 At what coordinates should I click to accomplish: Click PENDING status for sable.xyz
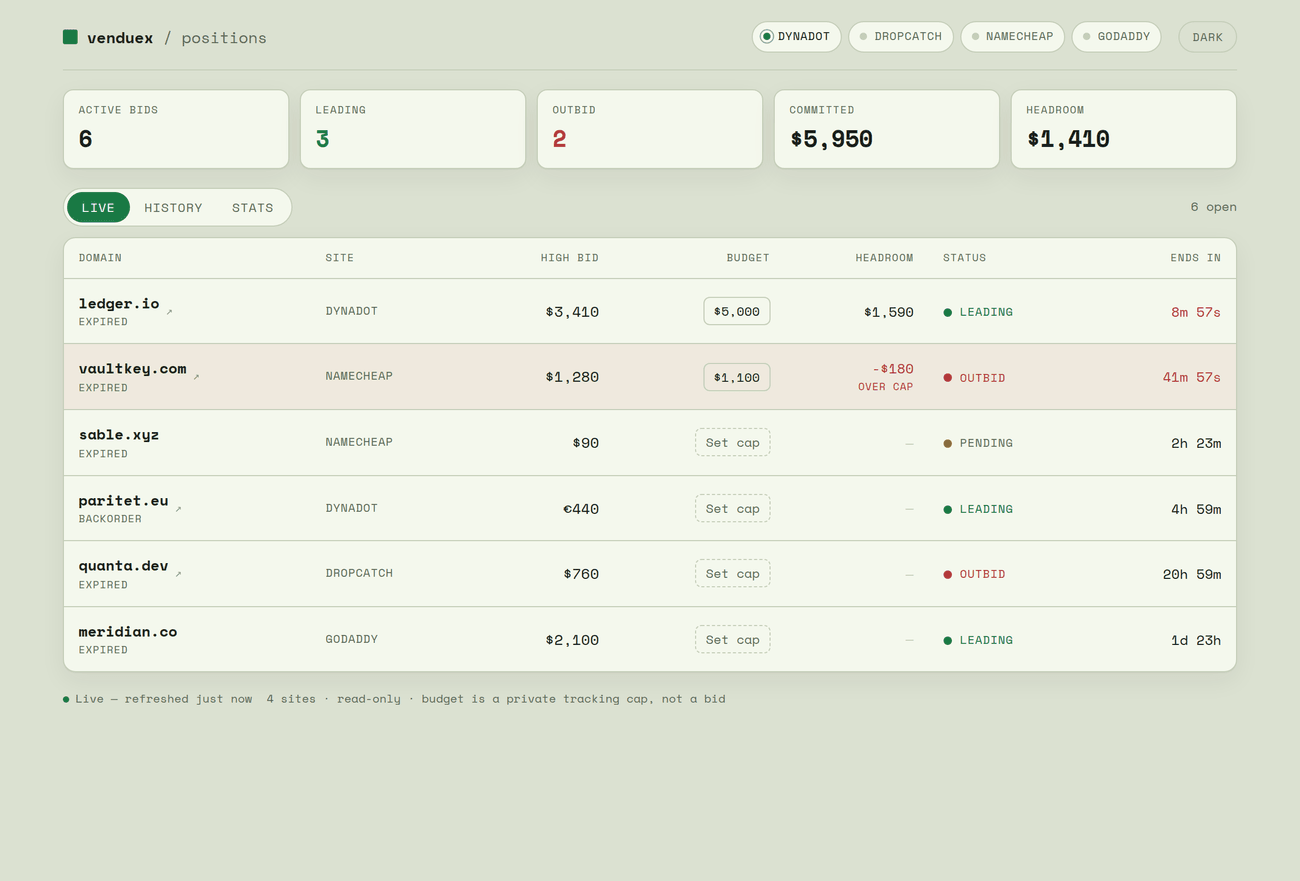click(x=978, y=443)
